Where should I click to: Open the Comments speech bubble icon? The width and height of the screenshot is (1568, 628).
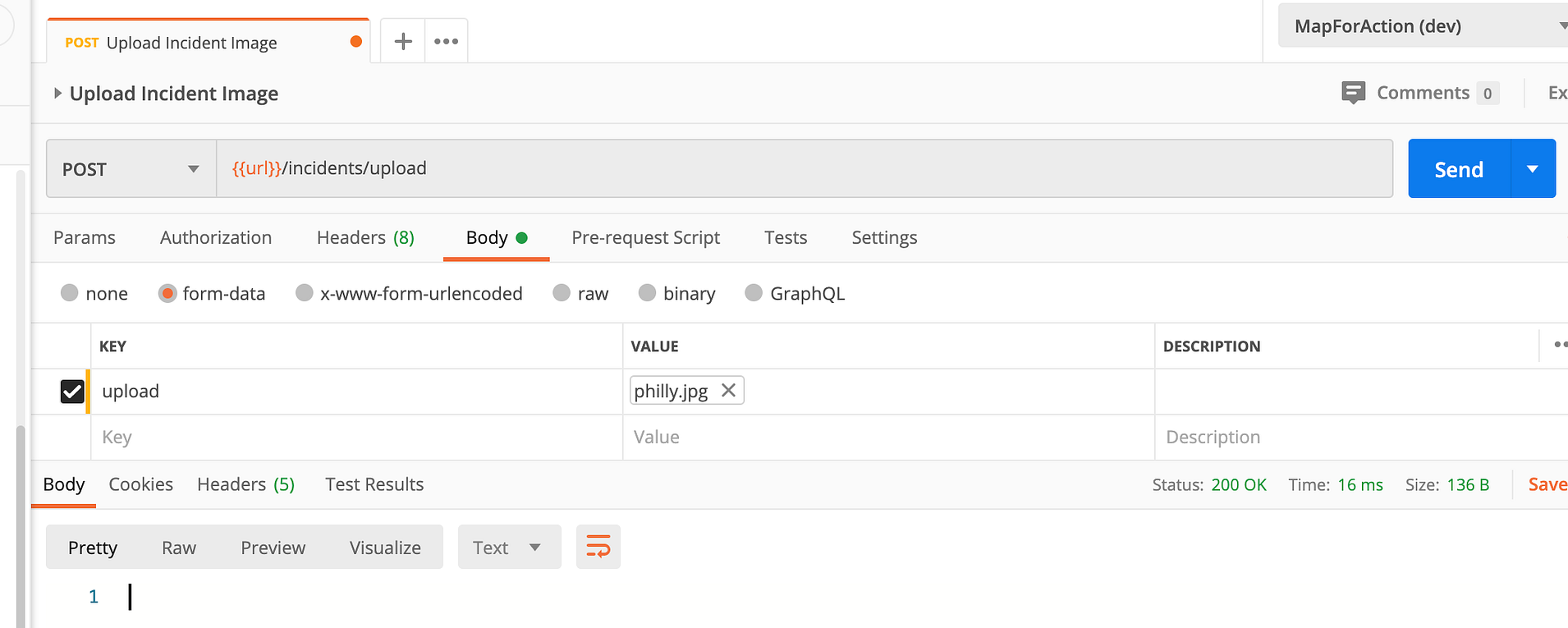point(1353,93)
